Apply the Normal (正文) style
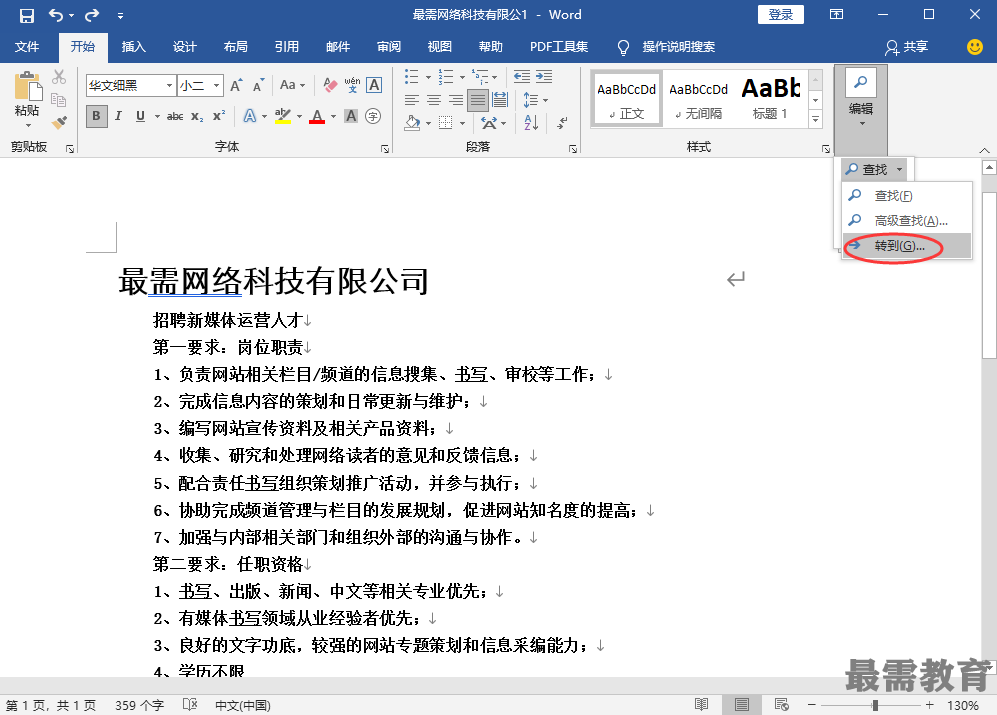Image resolution: width=997 pixels, height=715 pixels. point(626,100)
